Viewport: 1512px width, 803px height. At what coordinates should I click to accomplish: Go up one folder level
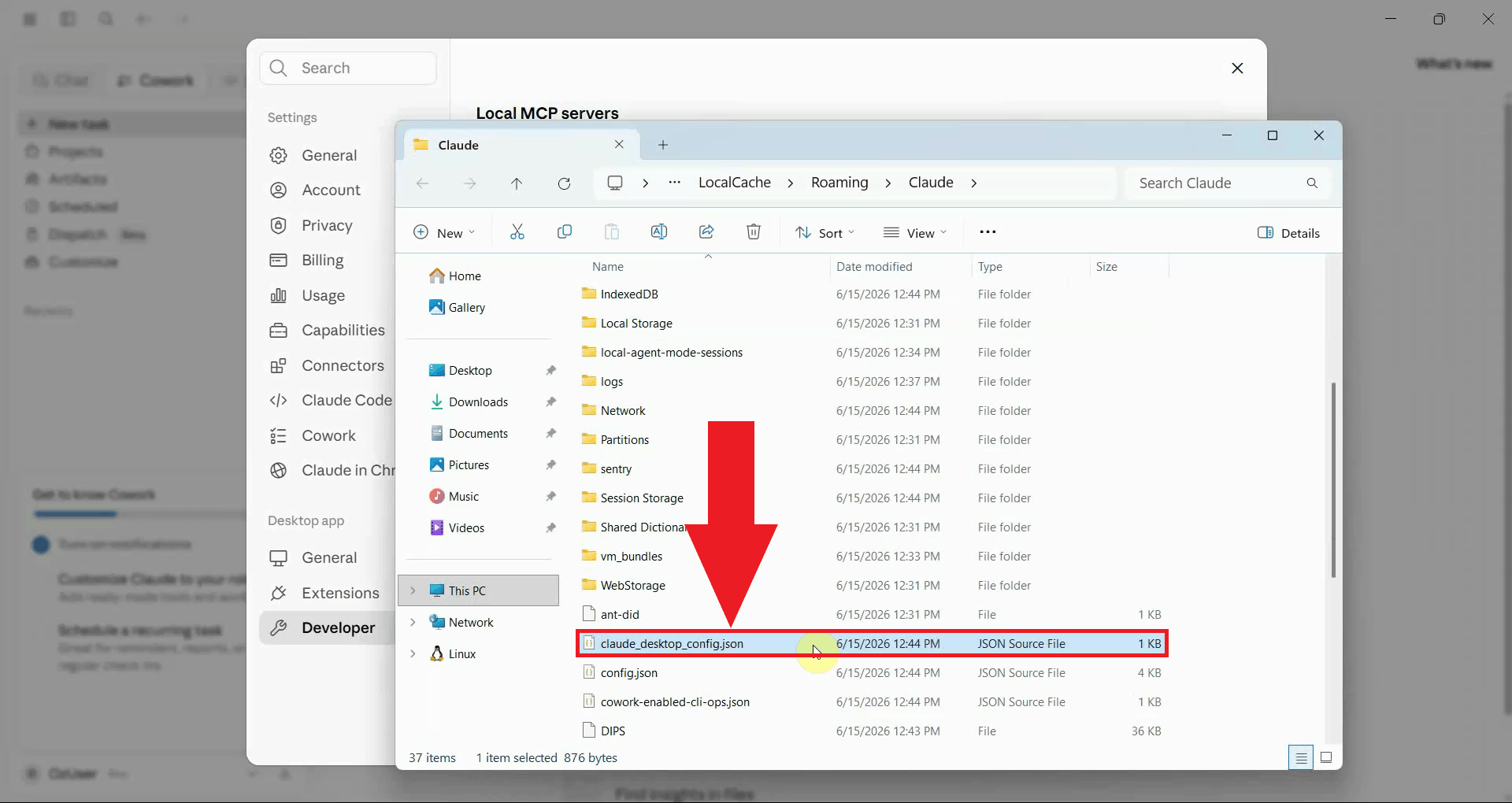517,183
